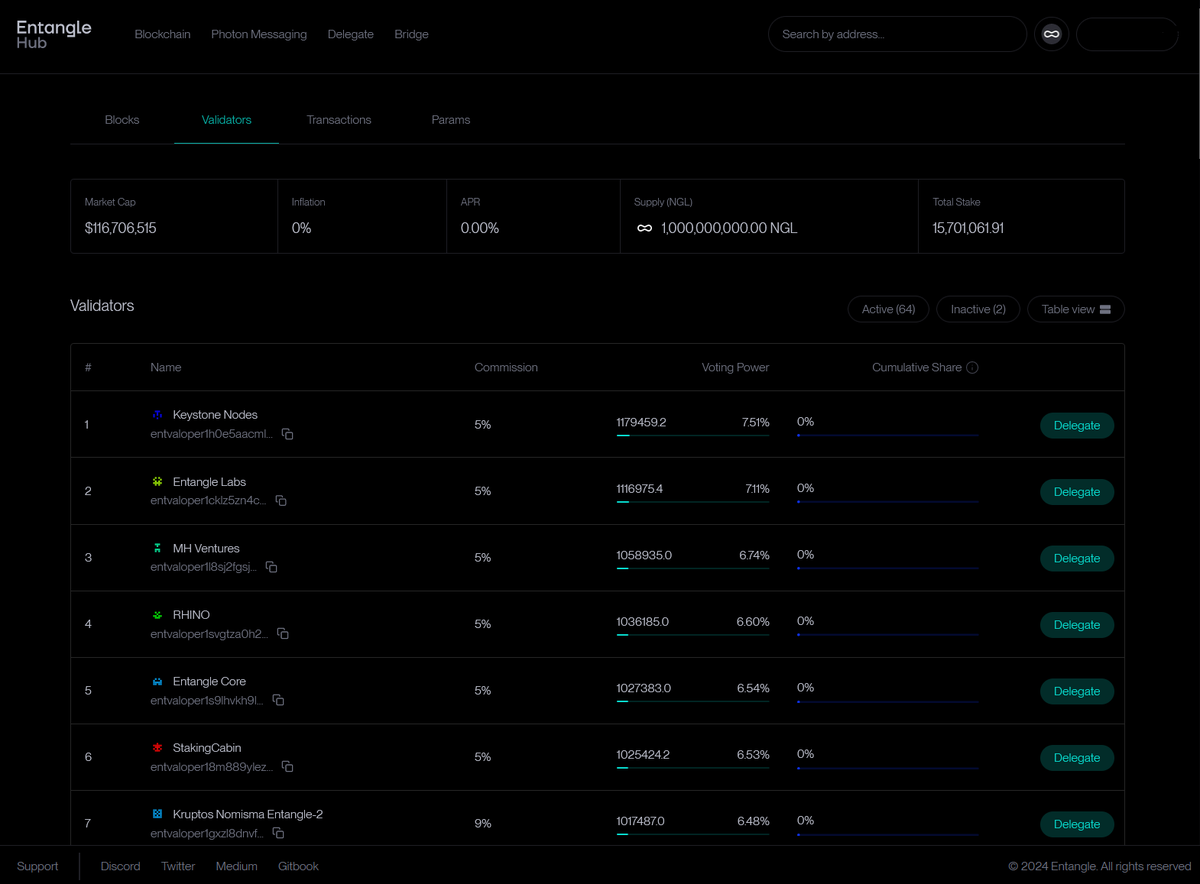
Task: Click Keystone Nodes voting power bar
Action: pos(693,436)
